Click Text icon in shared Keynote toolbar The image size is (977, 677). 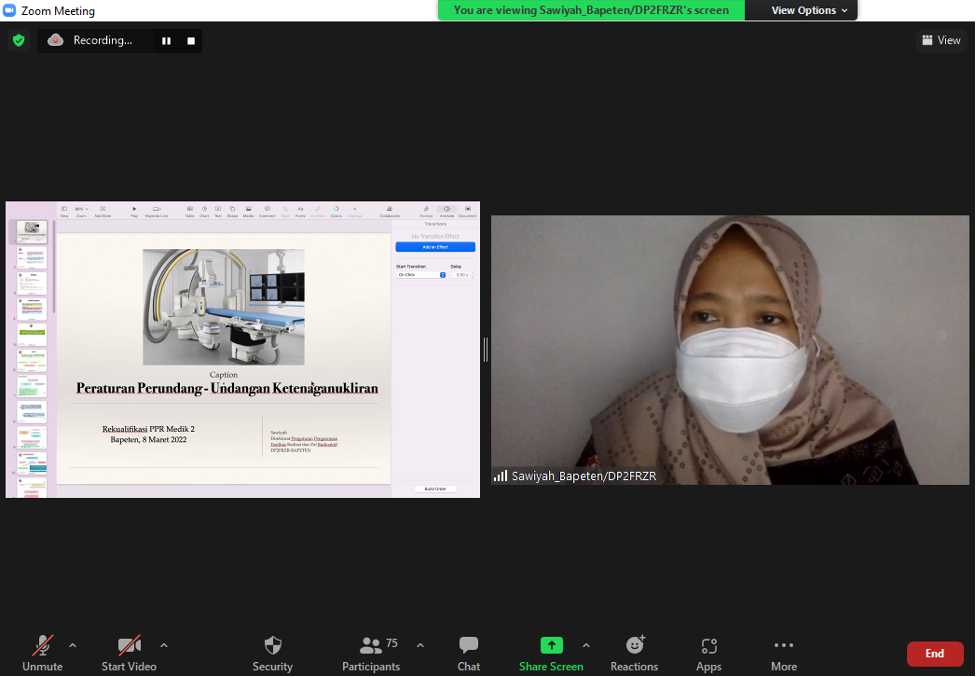218,211
